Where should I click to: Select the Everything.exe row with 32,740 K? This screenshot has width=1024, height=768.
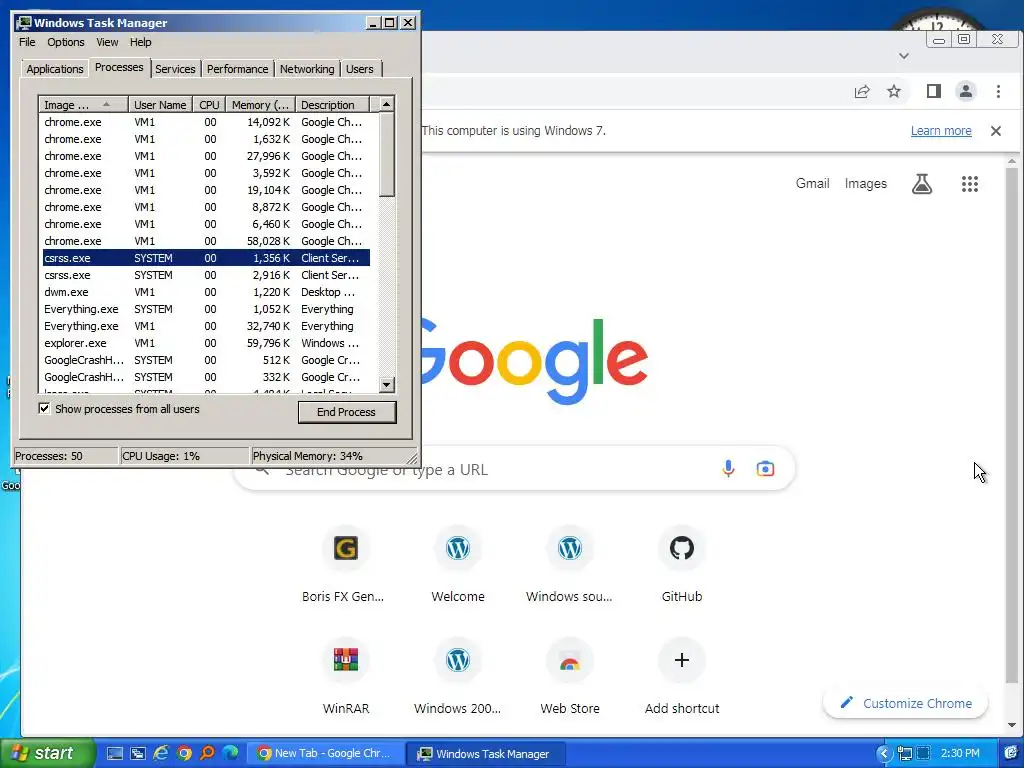point(206,326)
